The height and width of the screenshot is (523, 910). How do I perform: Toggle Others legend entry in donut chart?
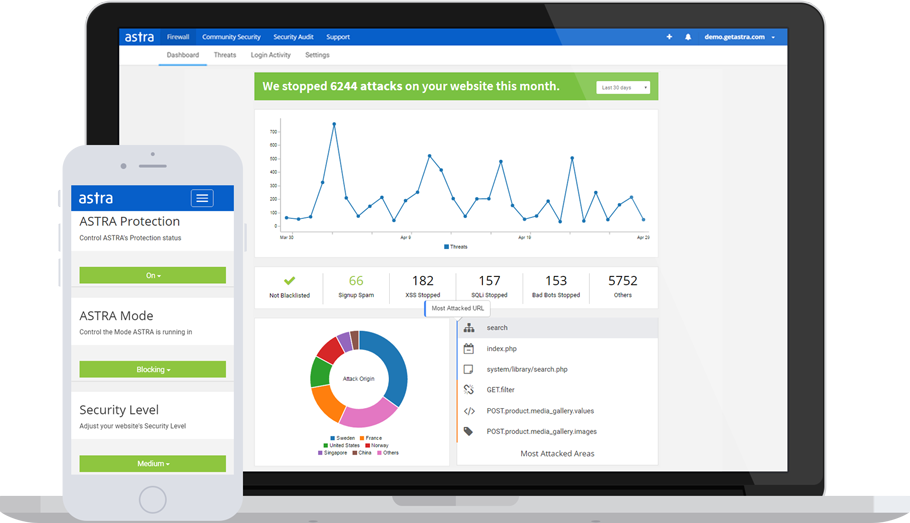click(388, 453)
